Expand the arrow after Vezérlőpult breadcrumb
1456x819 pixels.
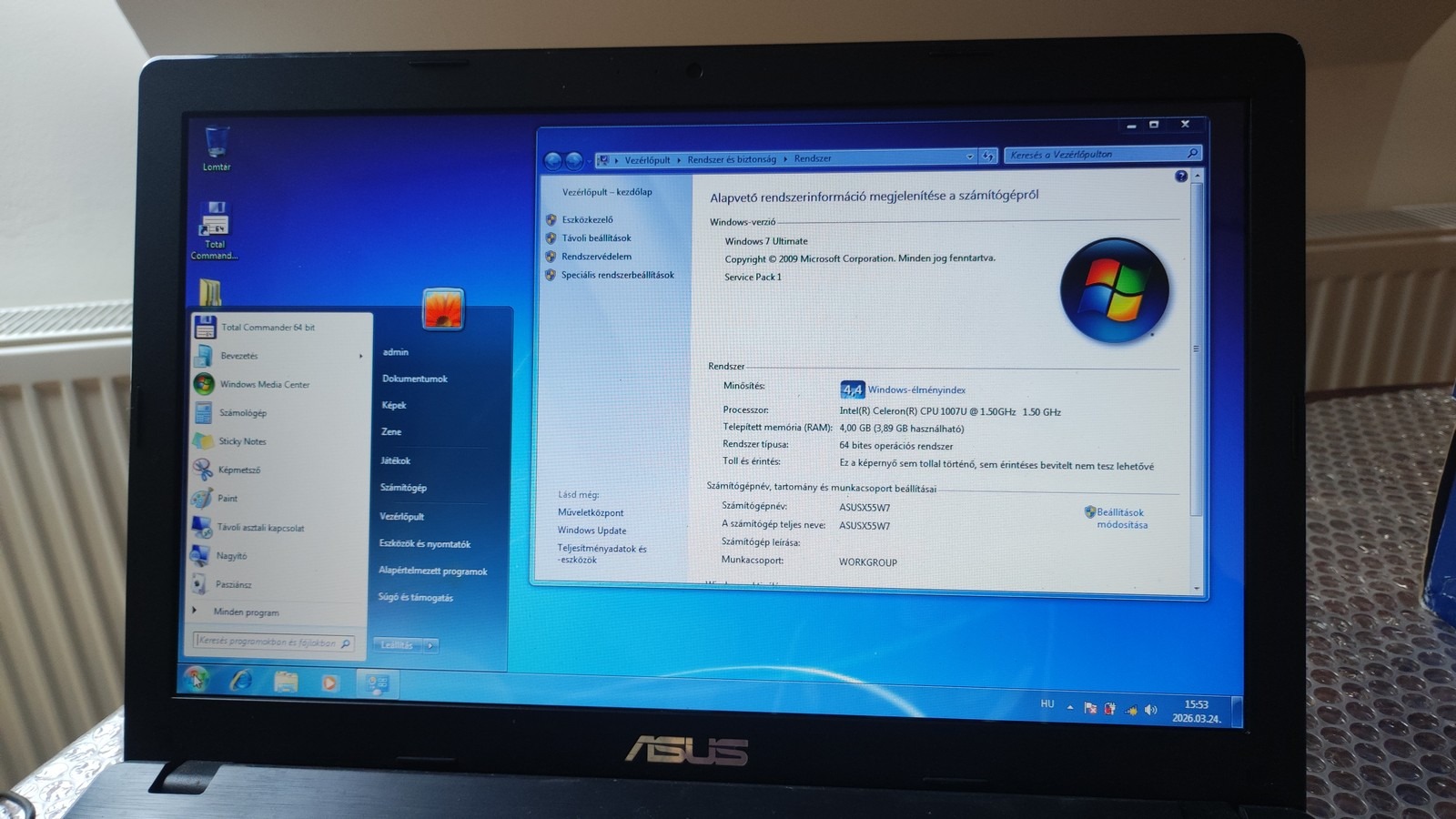tap(678, 160)
